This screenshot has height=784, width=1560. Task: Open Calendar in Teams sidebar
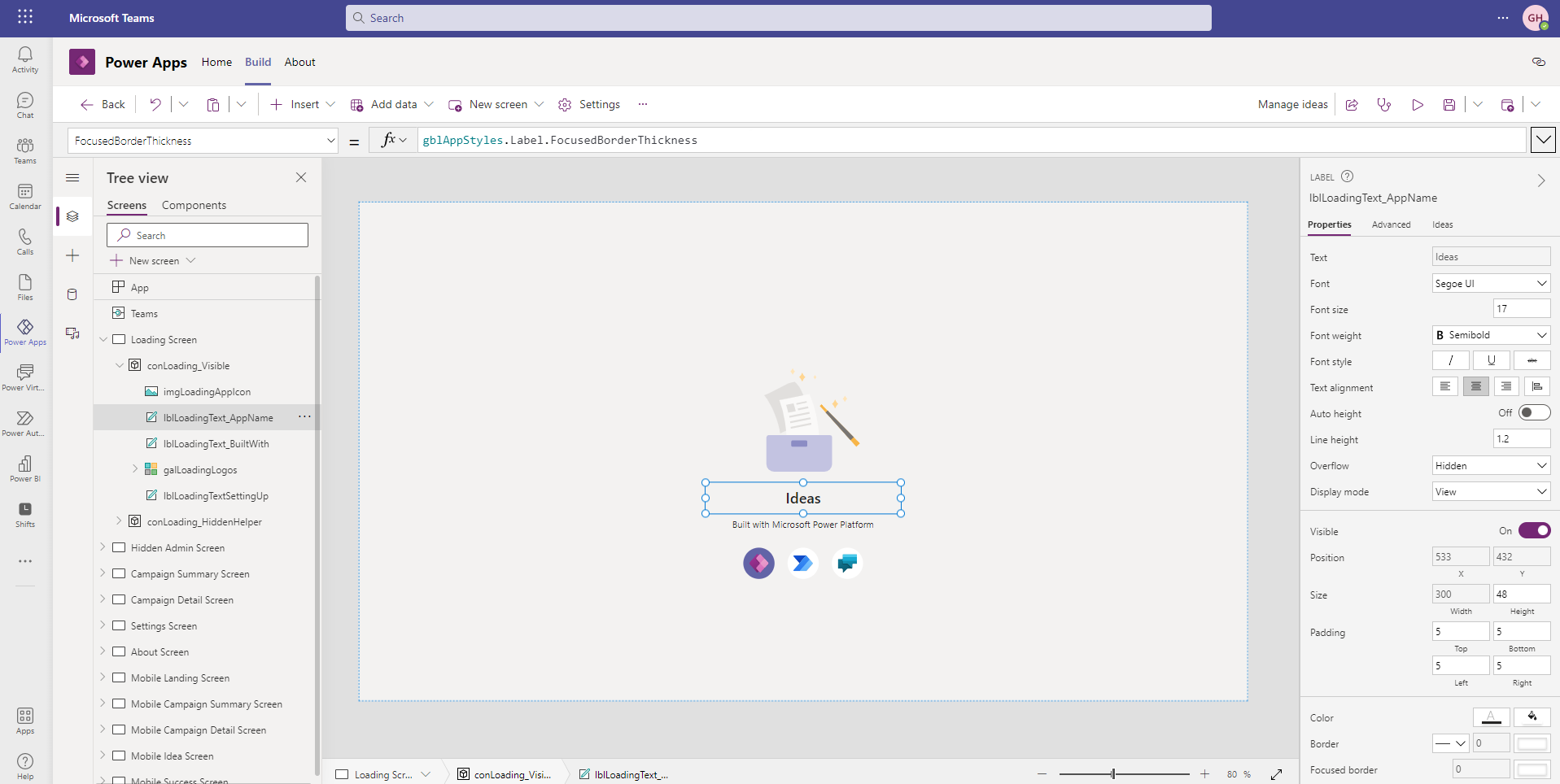pos(25,196)
